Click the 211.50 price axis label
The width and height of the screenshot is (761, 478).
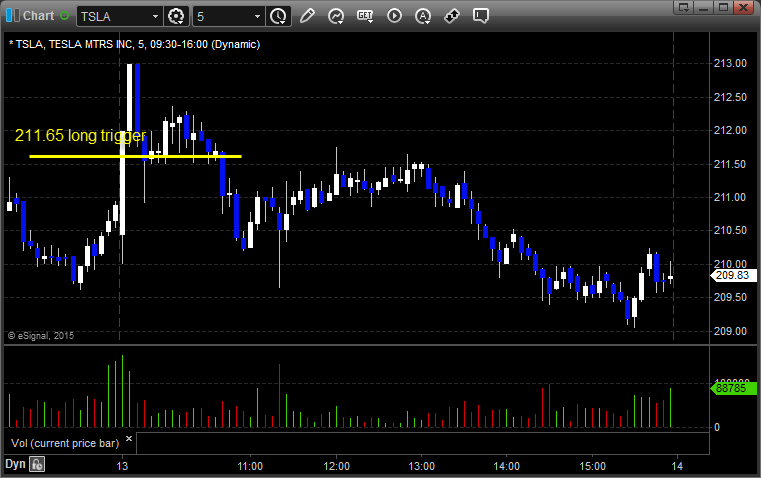point(730,164)
